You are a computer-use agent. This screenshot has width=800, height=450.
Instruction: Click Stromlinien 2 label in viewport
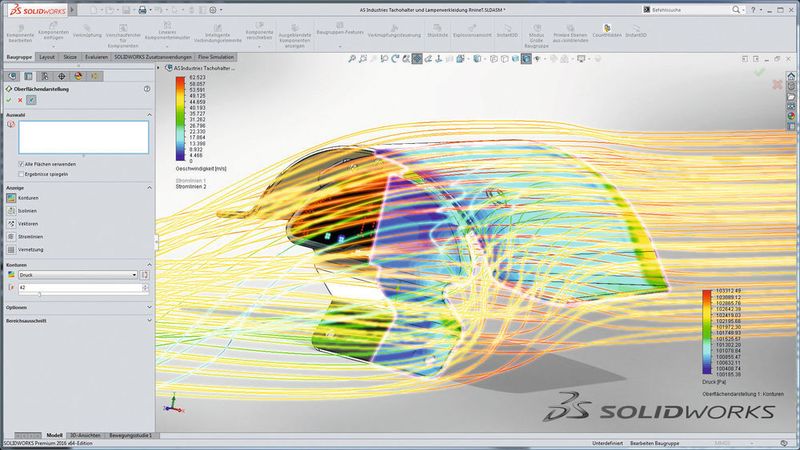[x=191, y=187]
